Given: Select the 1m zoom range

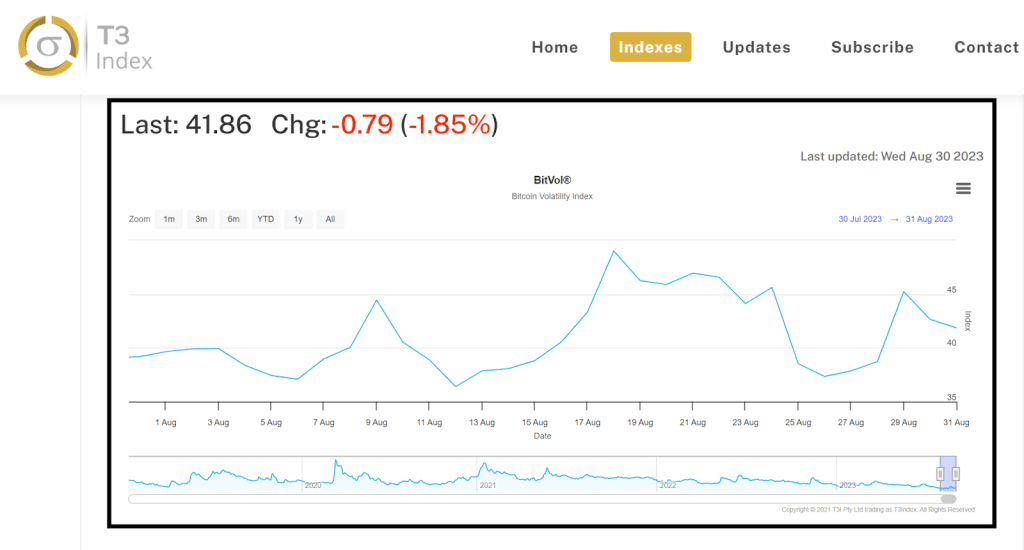Looking at the screenshot, I should [x=169, y=219].
